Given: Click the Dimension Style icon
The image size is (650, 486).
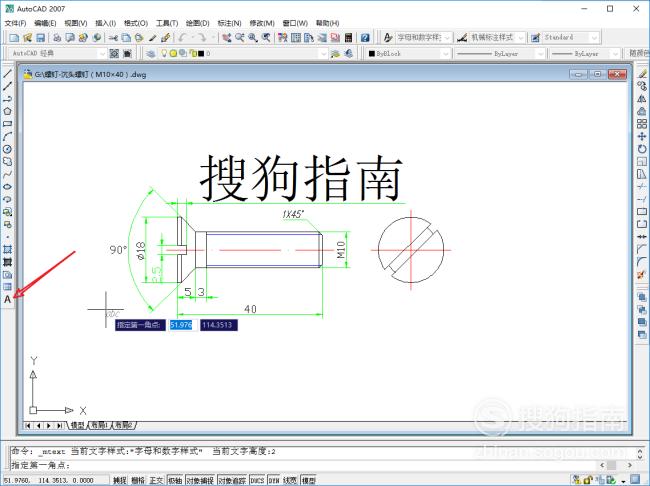Looking at the screenshot, I should [462, 38].
